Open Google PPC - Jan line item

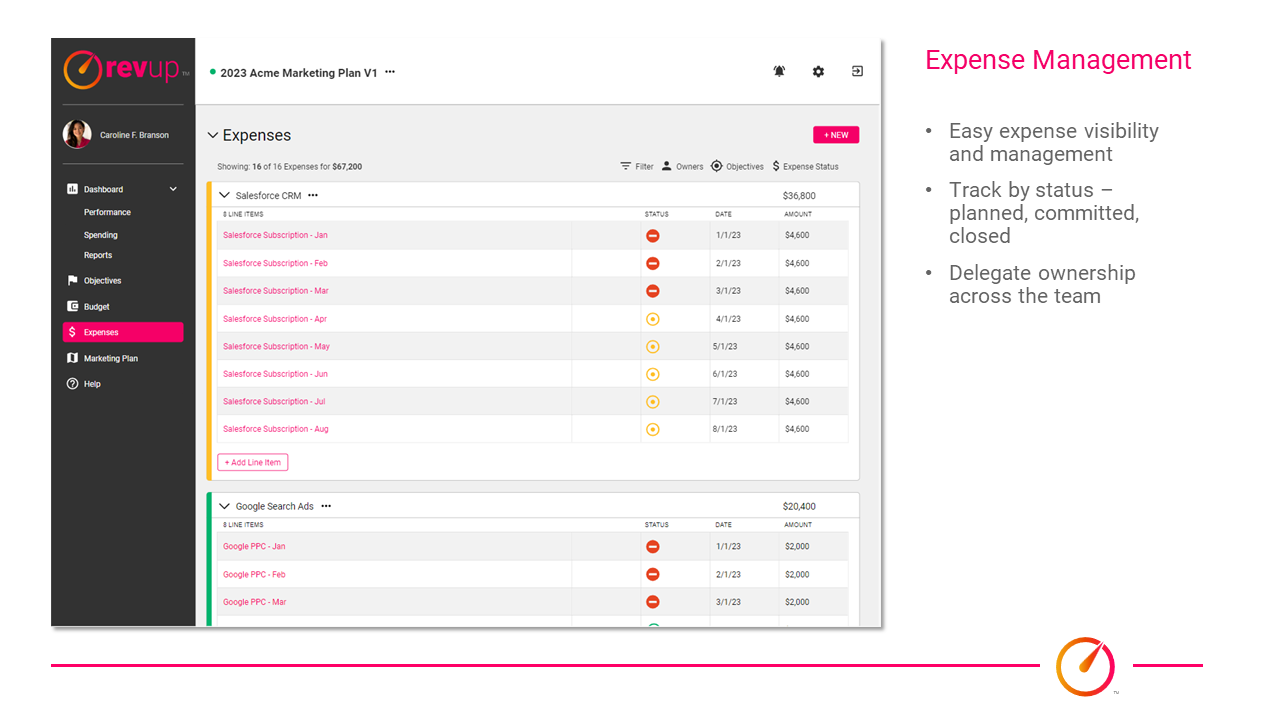pyautogui.click(x=254, y=547)
